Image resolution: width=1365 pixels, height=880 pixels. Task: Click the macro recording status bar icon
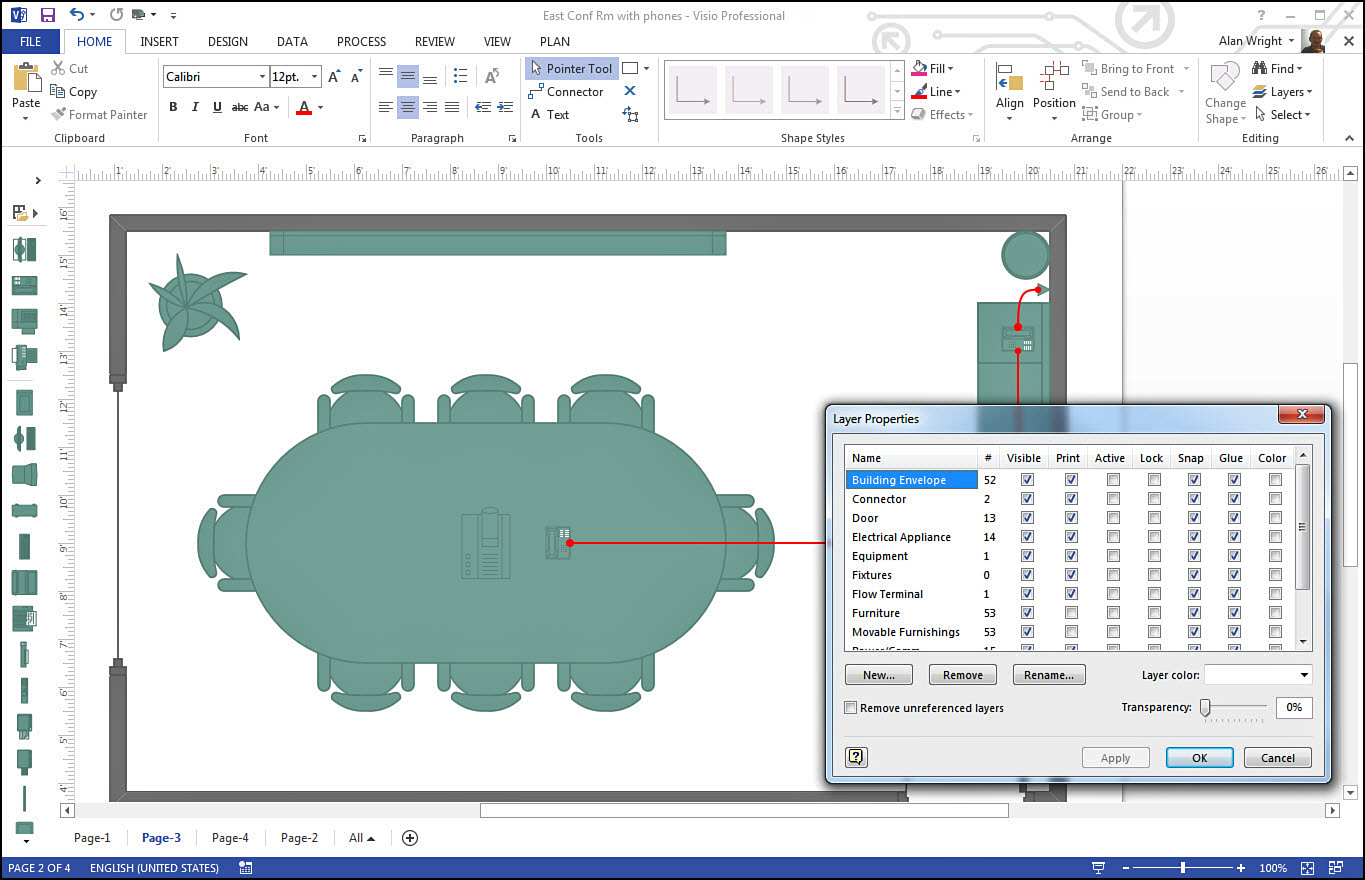point(246,868)
